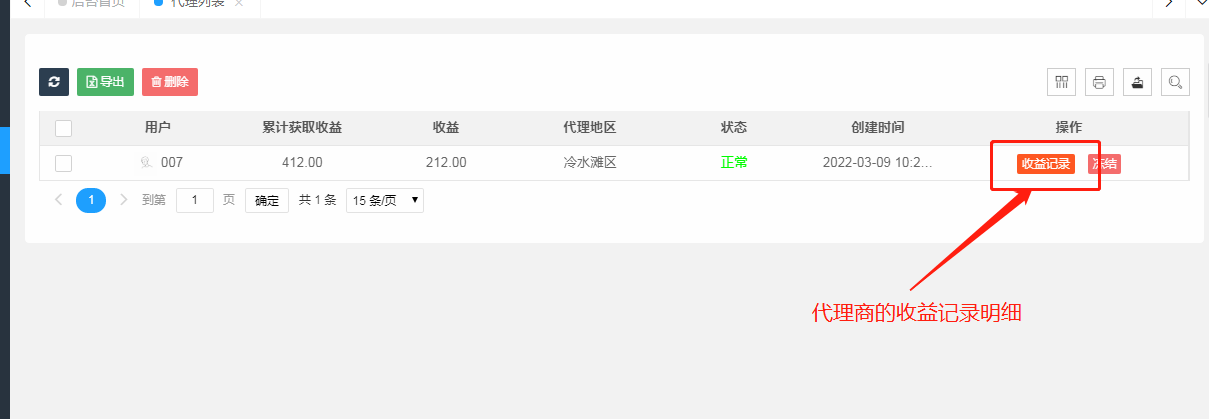1209x419 pixels.
Task: Click the export table icon at right
Action: (x=1137, y=82)
